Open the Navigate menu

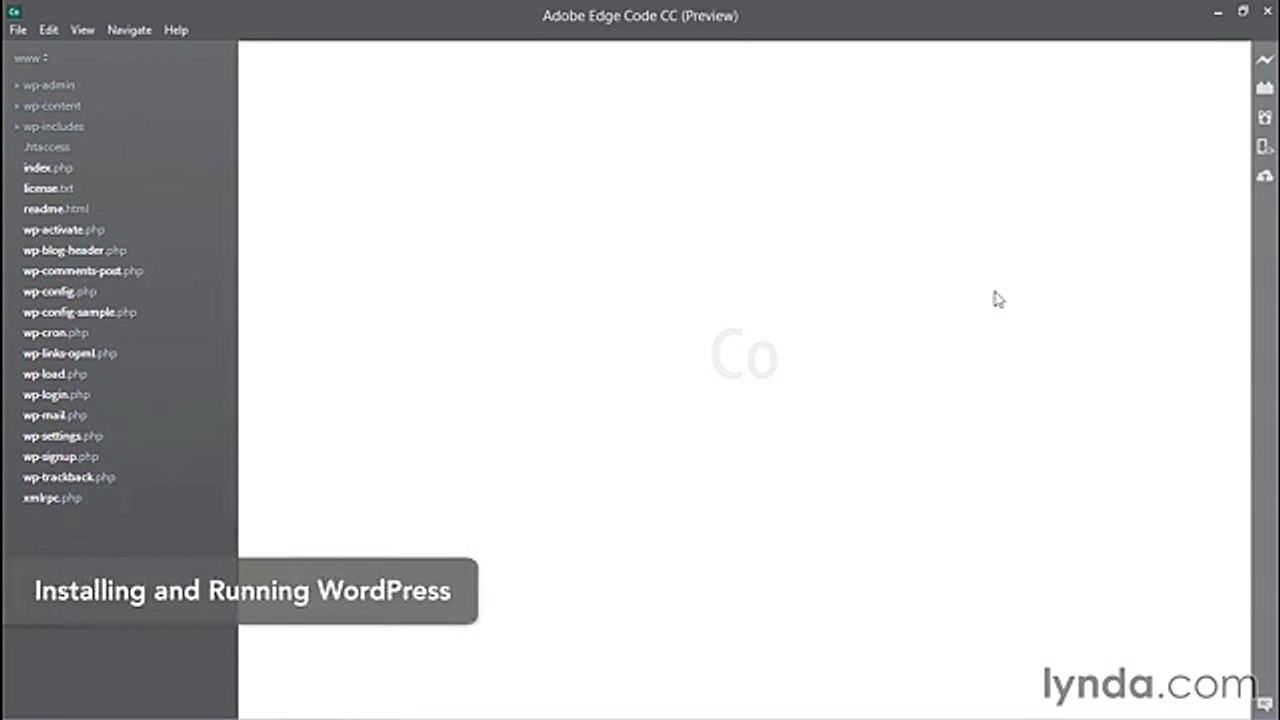pos(129,30)
